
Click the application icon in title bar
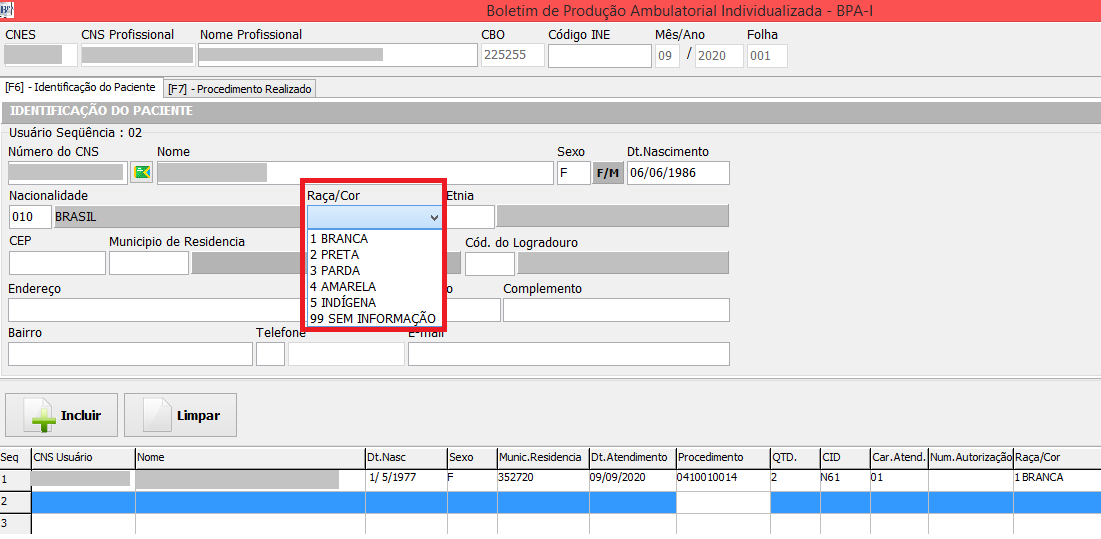click(9, 9)
